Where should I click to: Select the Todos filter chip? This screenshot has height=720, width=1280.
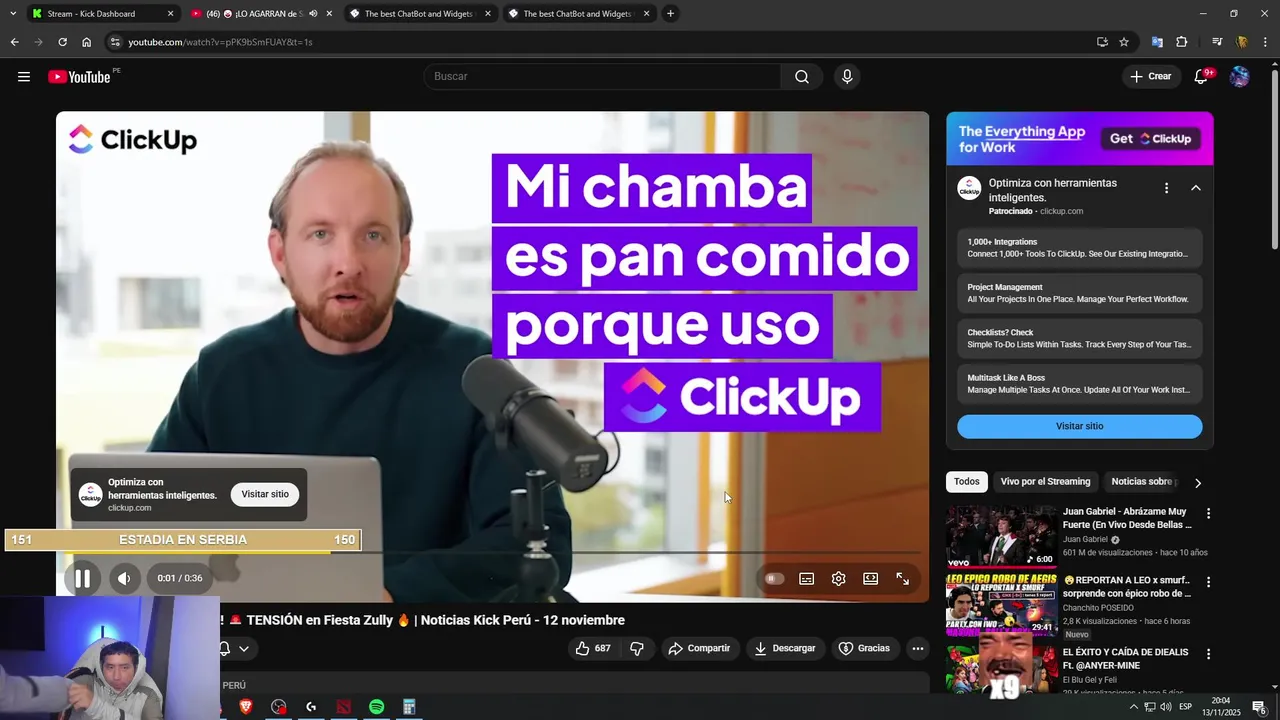(967, 482)
